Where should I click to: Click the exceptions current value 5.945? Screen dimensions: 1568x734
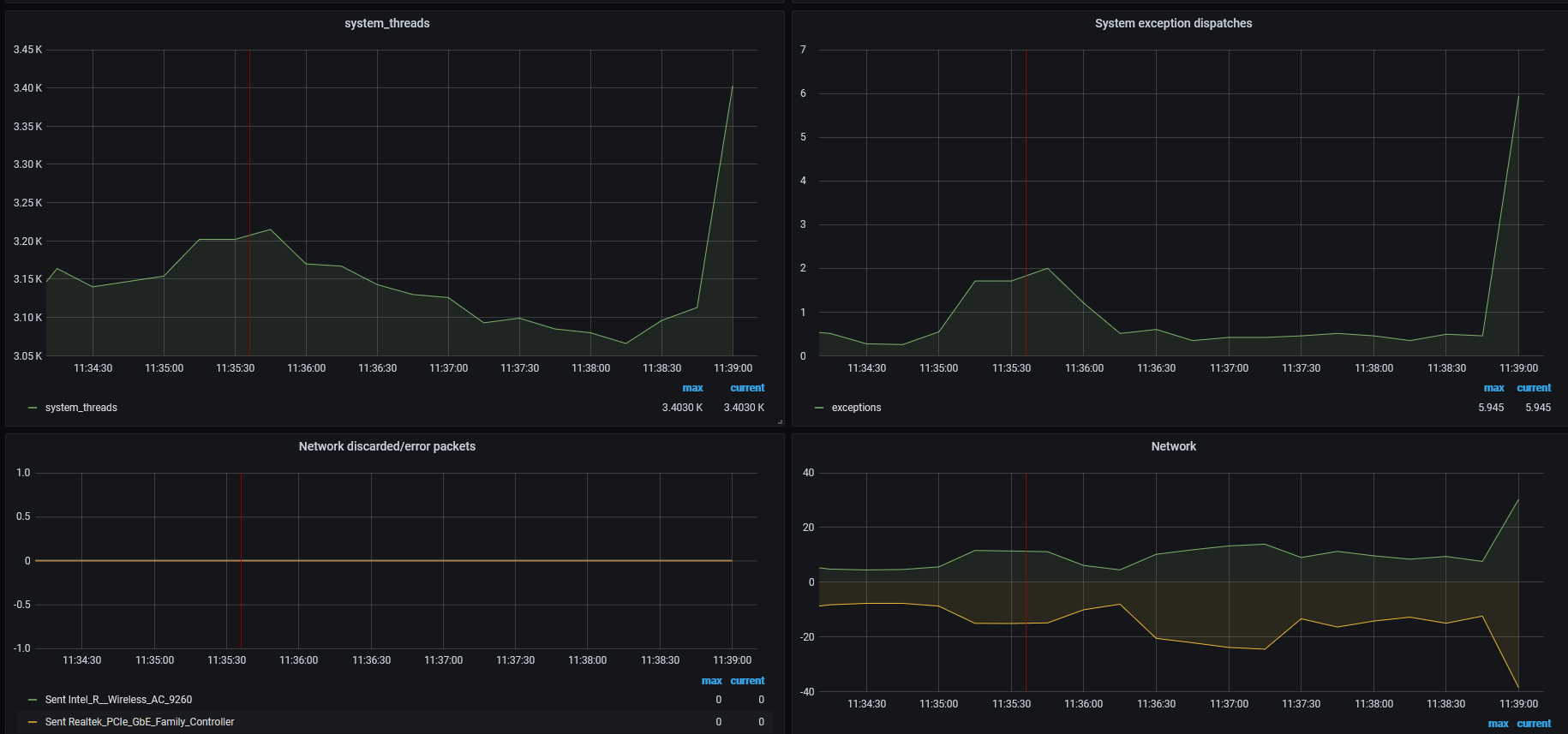pyautogui.click(x=1538, y=408)
